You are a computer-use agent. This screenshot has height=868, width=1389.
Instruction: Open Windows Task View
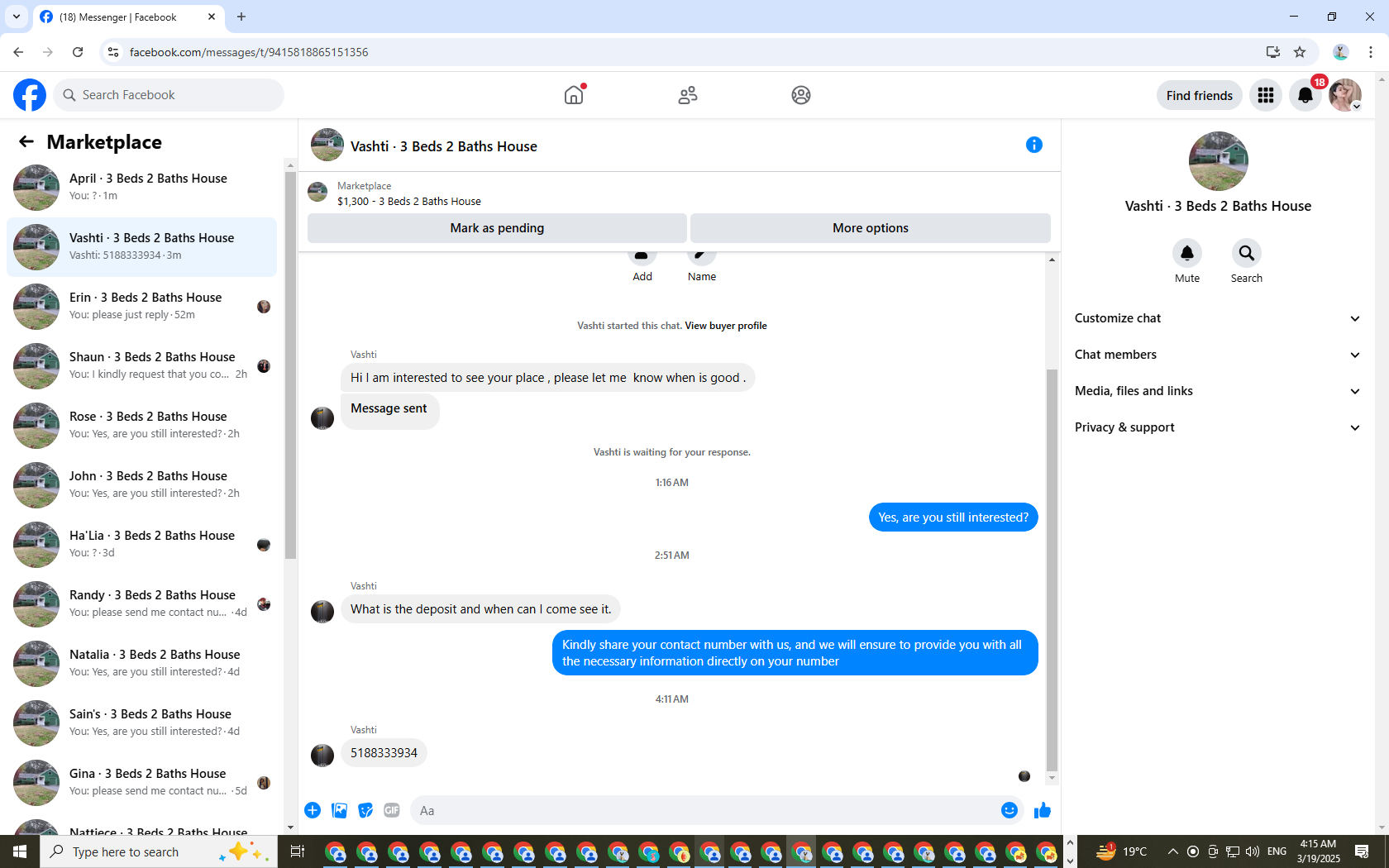[x=298, y=851]
